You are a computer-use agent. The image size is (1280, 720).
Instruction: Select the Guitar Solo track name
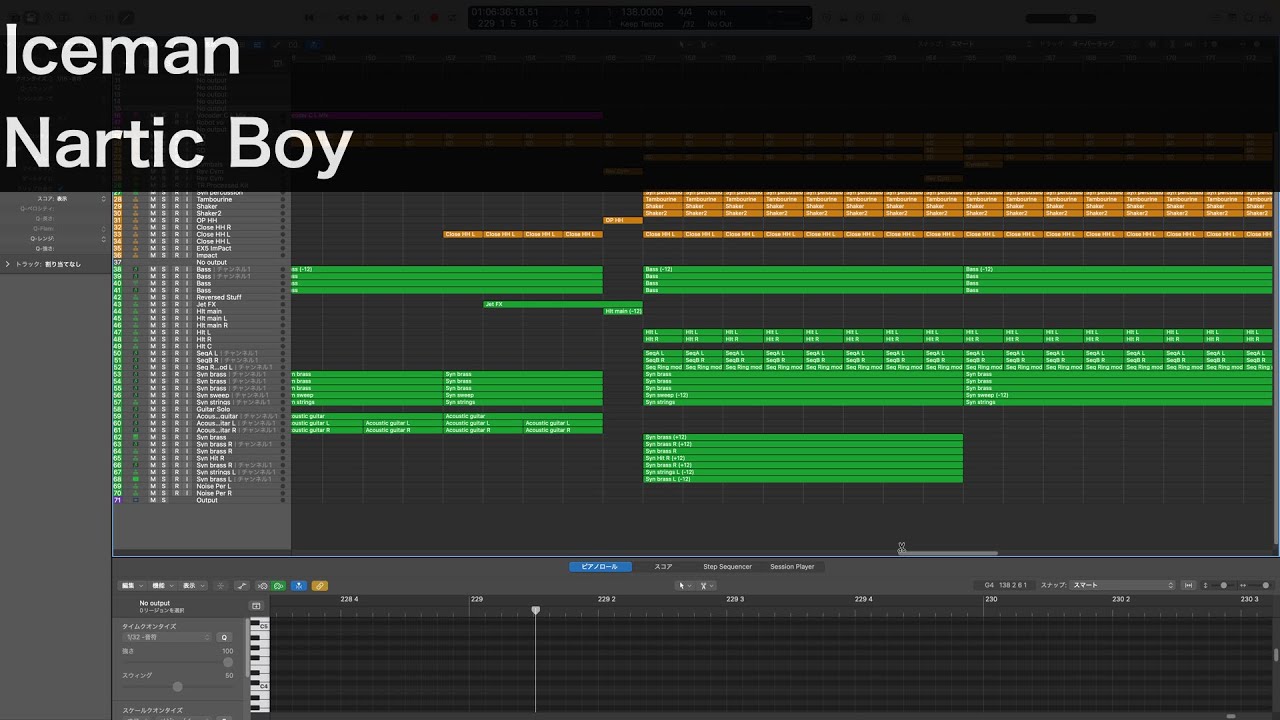(212, 409)
